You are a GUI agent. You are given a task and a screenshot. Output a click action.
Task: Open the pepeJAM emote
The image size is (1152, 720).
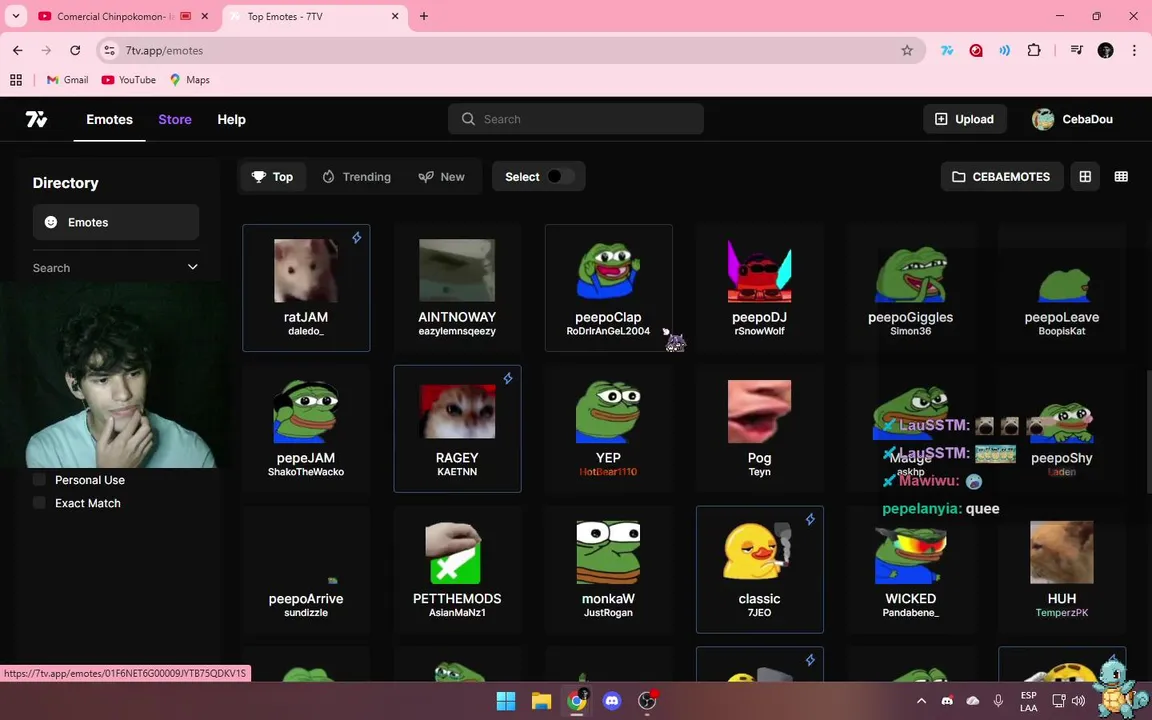click(306, 428)
